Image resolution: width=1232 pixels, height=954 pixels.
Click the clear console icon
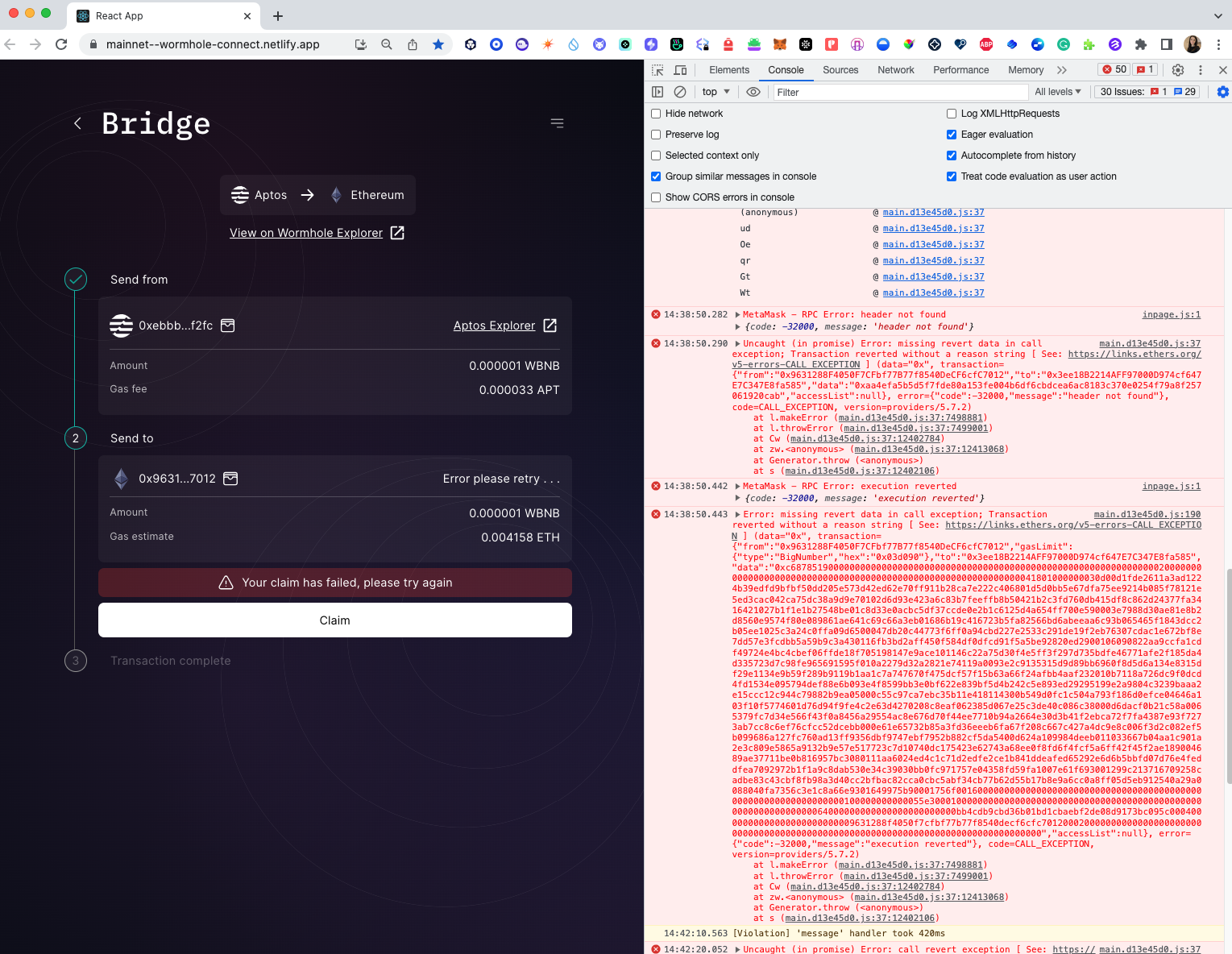click(680, 92)
